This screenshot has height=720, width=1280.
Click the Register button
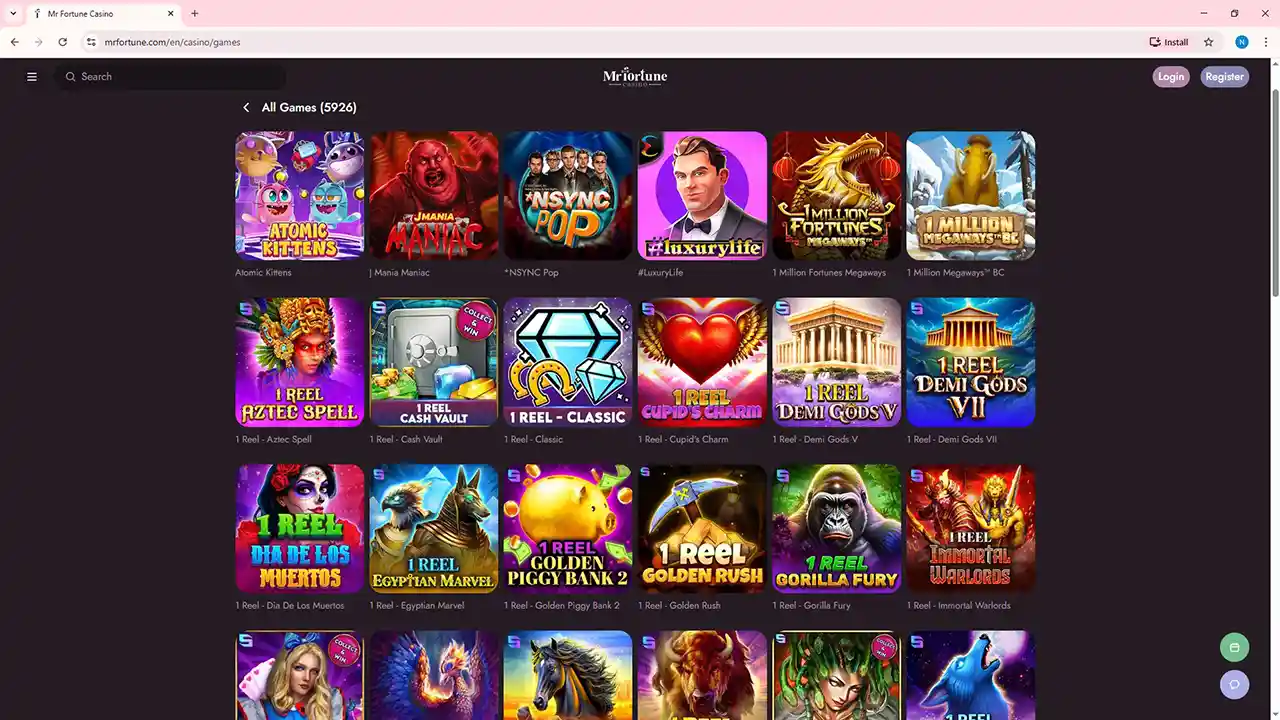(x=1224, y=77)
